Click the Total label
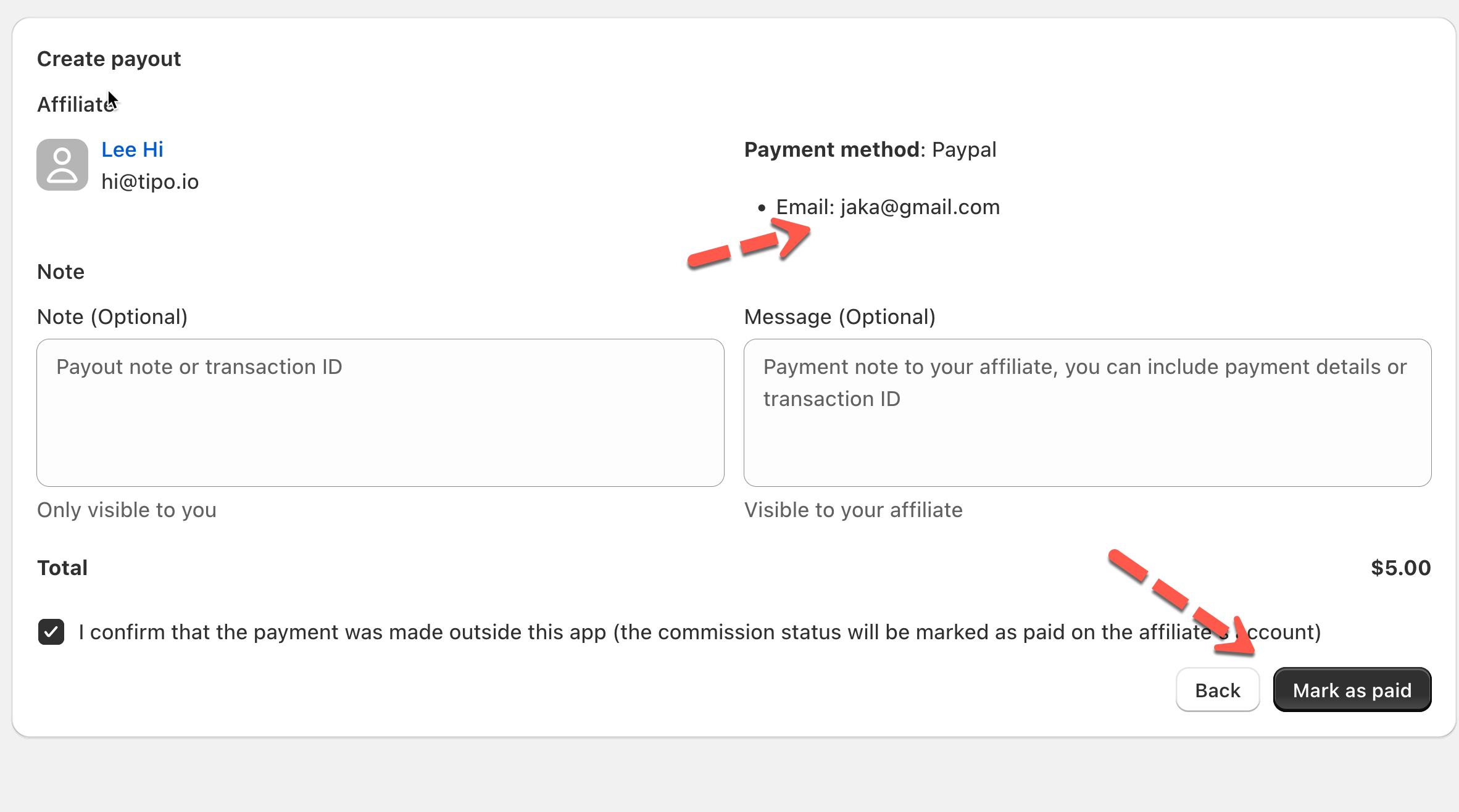This screenshot has width=1459, height=812. coord(62,568)
